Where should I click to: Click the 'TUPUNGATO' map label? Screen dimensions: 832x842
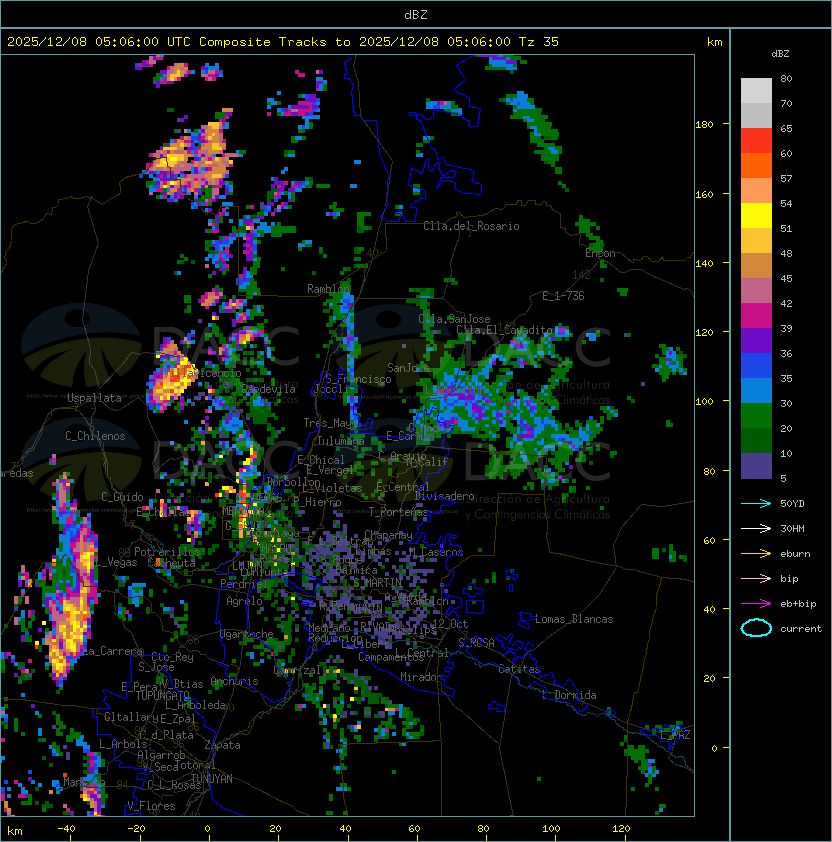tap(162, 695)
